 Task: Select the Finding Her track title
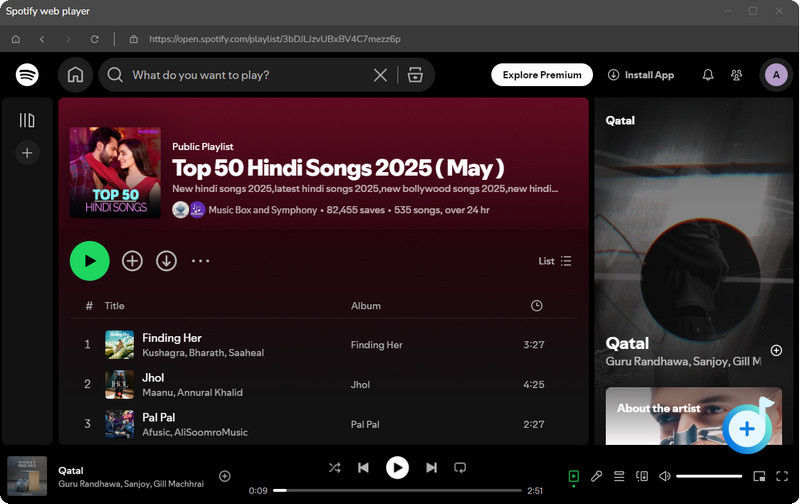[x=172, y=338]
